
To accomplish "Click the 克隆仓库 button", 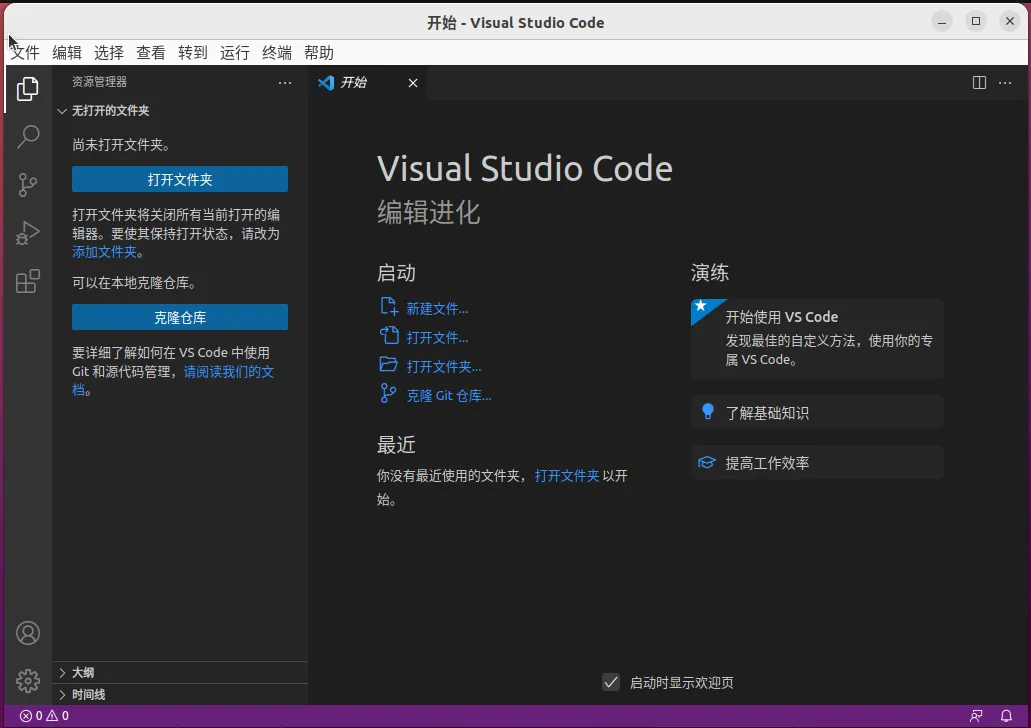I will pos(180,317).
